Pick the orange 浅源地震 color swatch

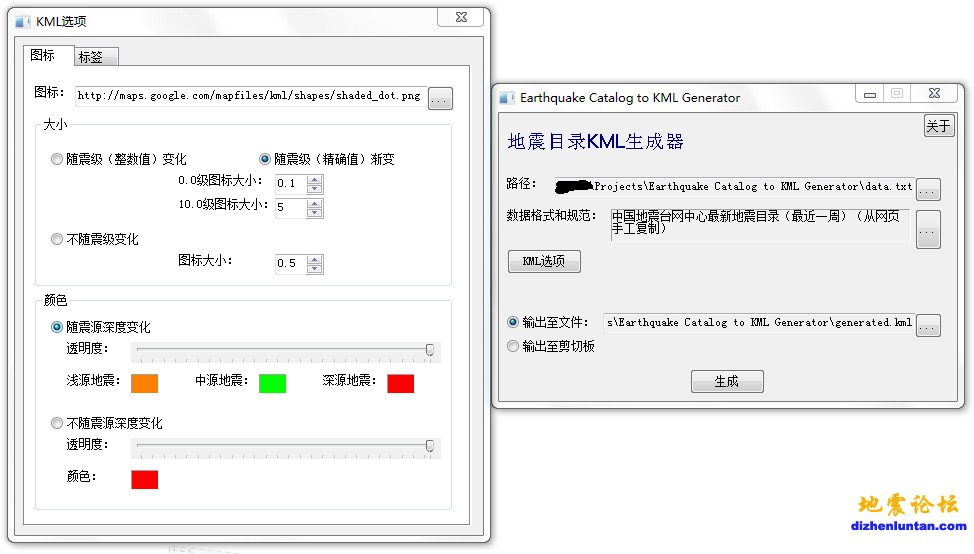(x=144, y=383)
